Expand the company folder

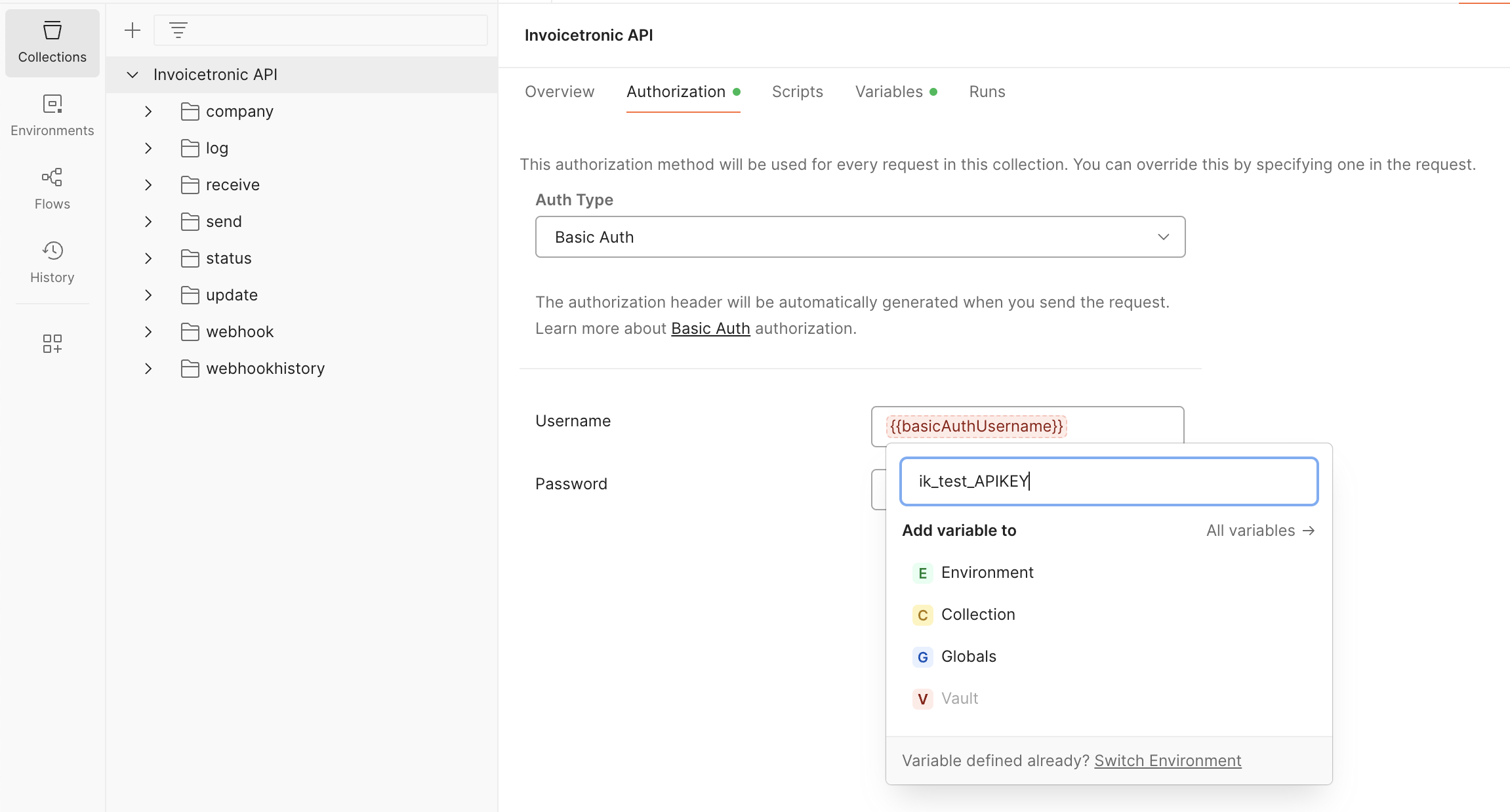[x=148, y=112]
